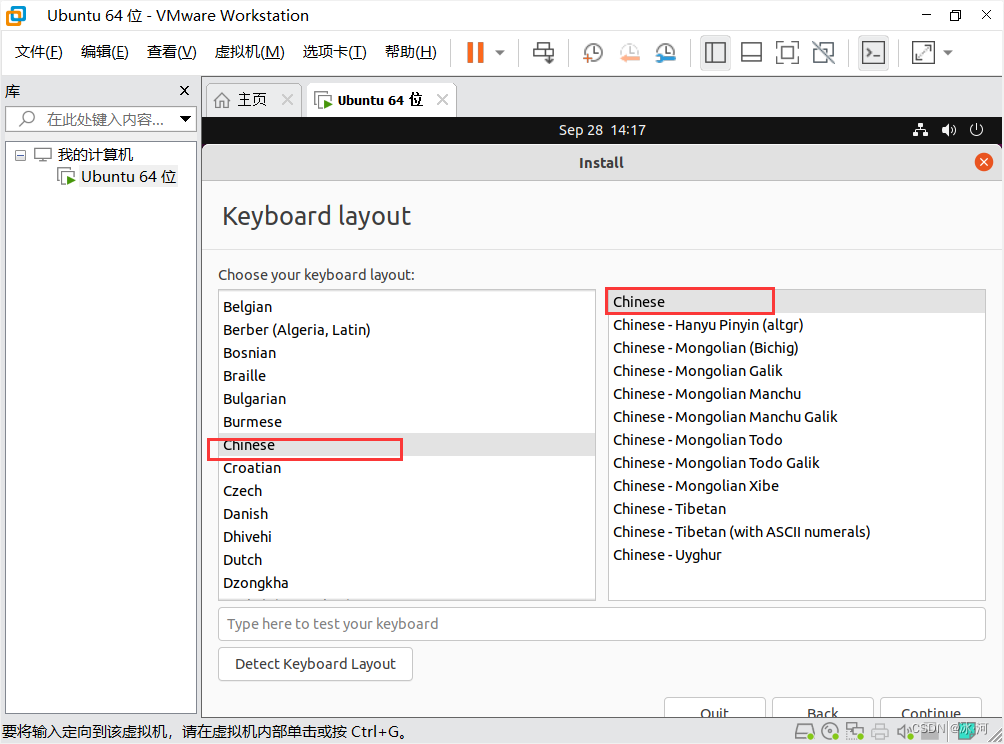Select Chinese - Hanyu Pinyin (altgr) variant

click(x=797, y=325)
